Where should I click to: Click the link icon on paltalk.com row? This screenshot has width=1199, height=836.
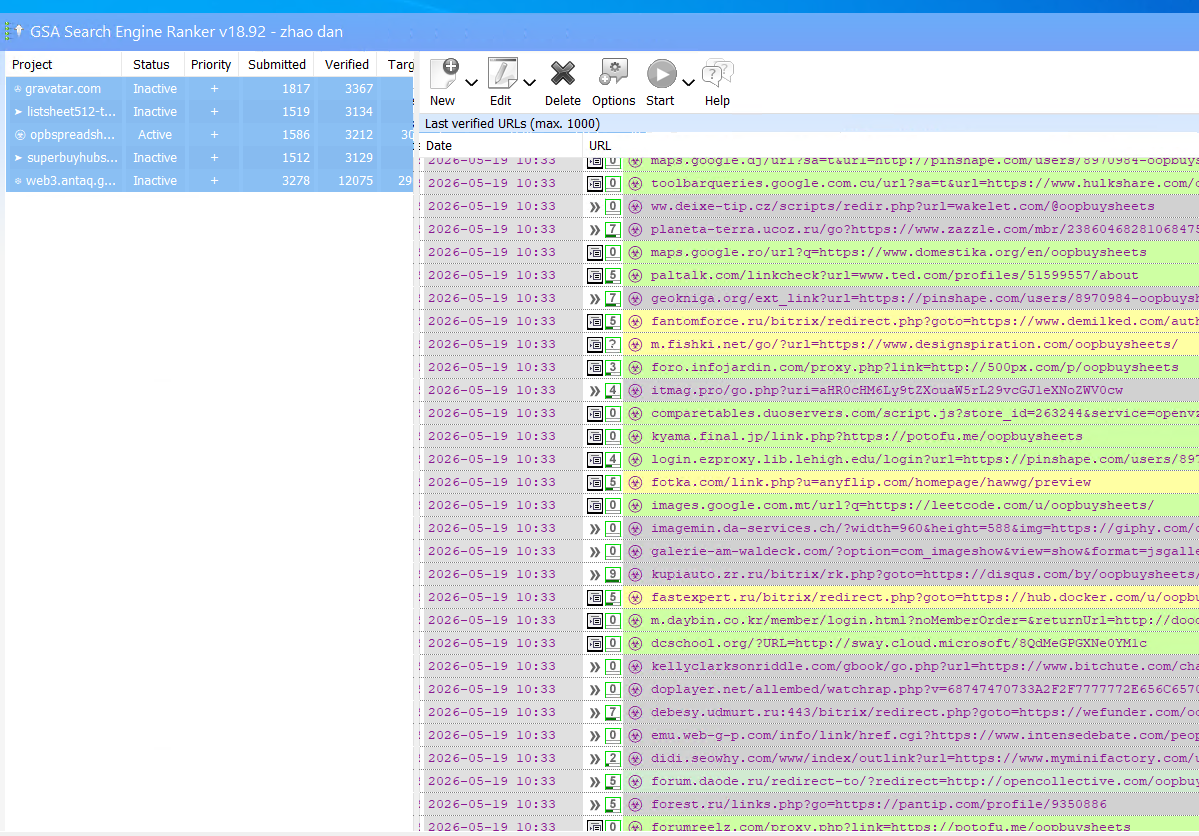[595, 275]
